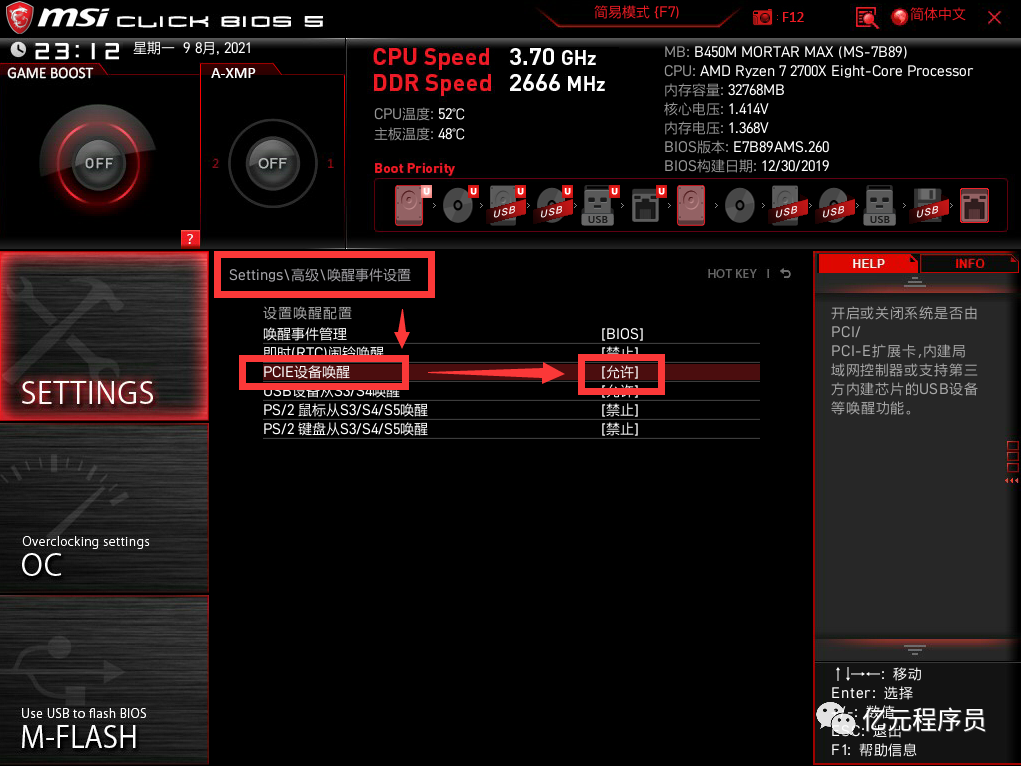Take a screenshot with the F12 camera icon
This screenshot has height=766, width=1021.
click(762, 17)
